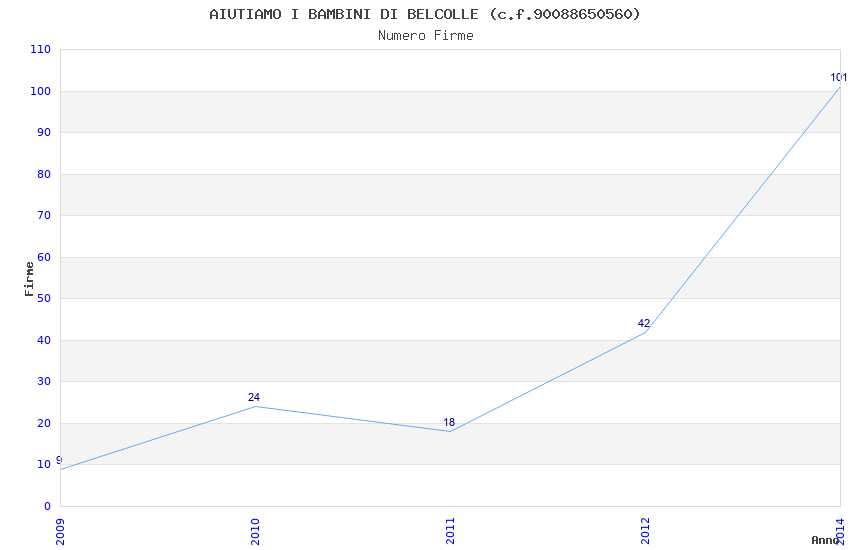850x550 pixels.
Task: Select the data label 42
Action: coord(643,323)
